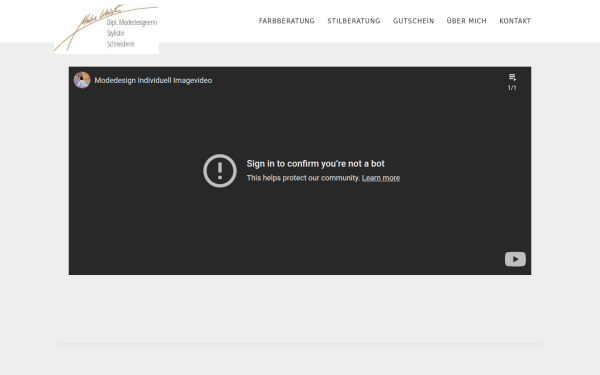Click the exclamation warning icon
This screenshot has height=375, width=600.
tap(220, 171)
